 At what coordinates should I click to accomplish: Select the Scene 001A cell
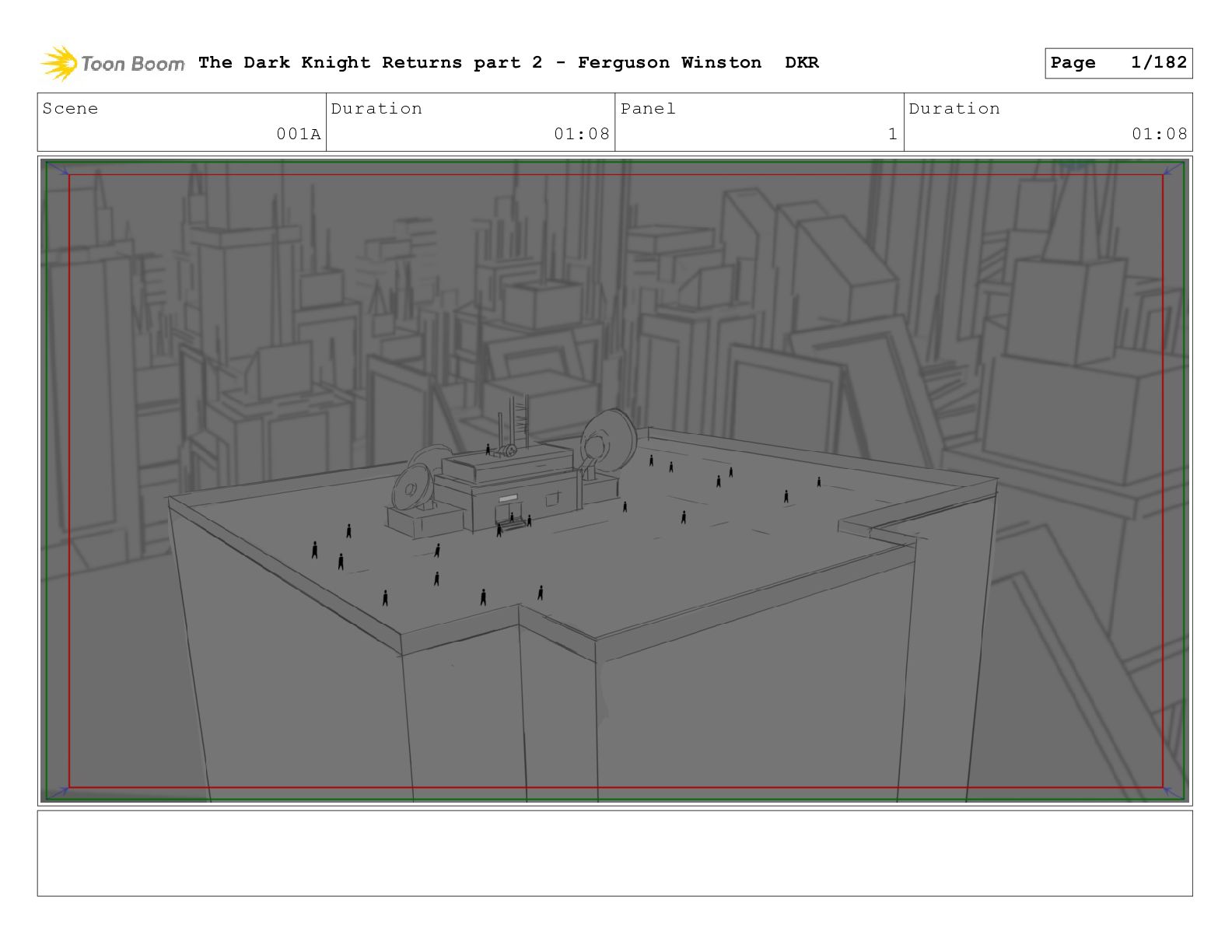[182, 122]
